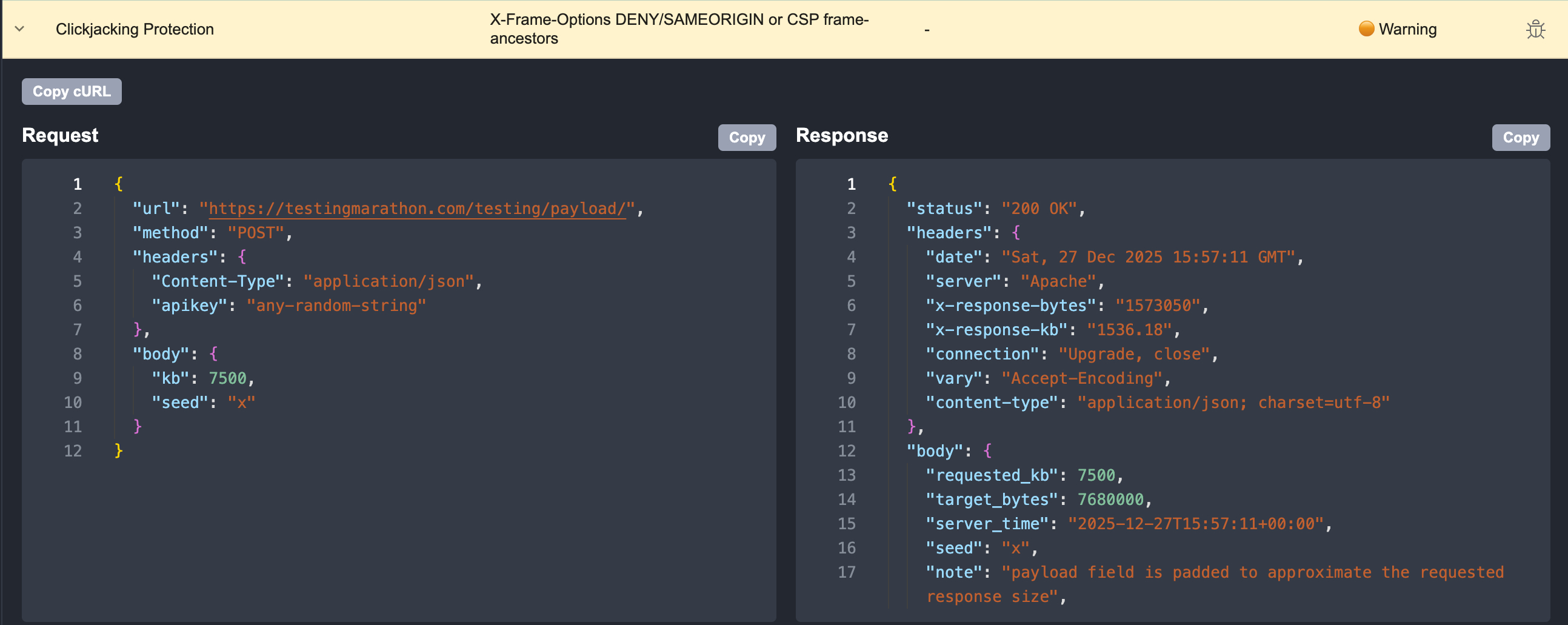Click the Request panel heading

59,135
